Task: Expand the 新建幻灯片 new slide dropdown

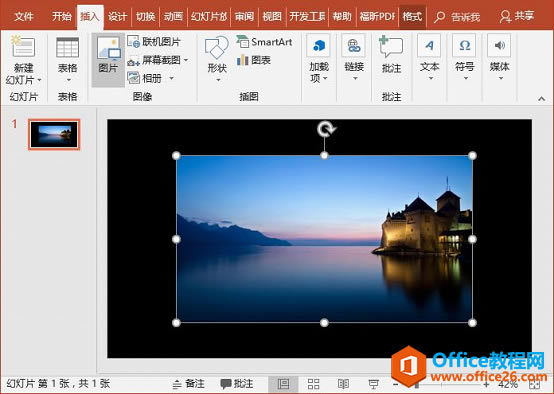Action: (23, 80)
